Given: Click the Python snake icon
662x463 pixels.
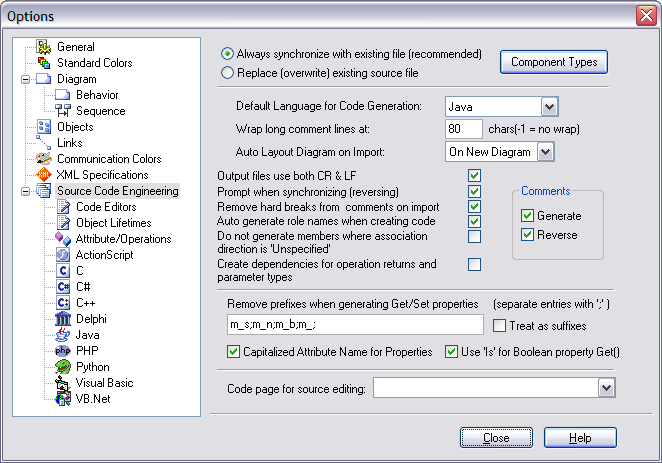Looking at the screenshot, I should [63, 367].
